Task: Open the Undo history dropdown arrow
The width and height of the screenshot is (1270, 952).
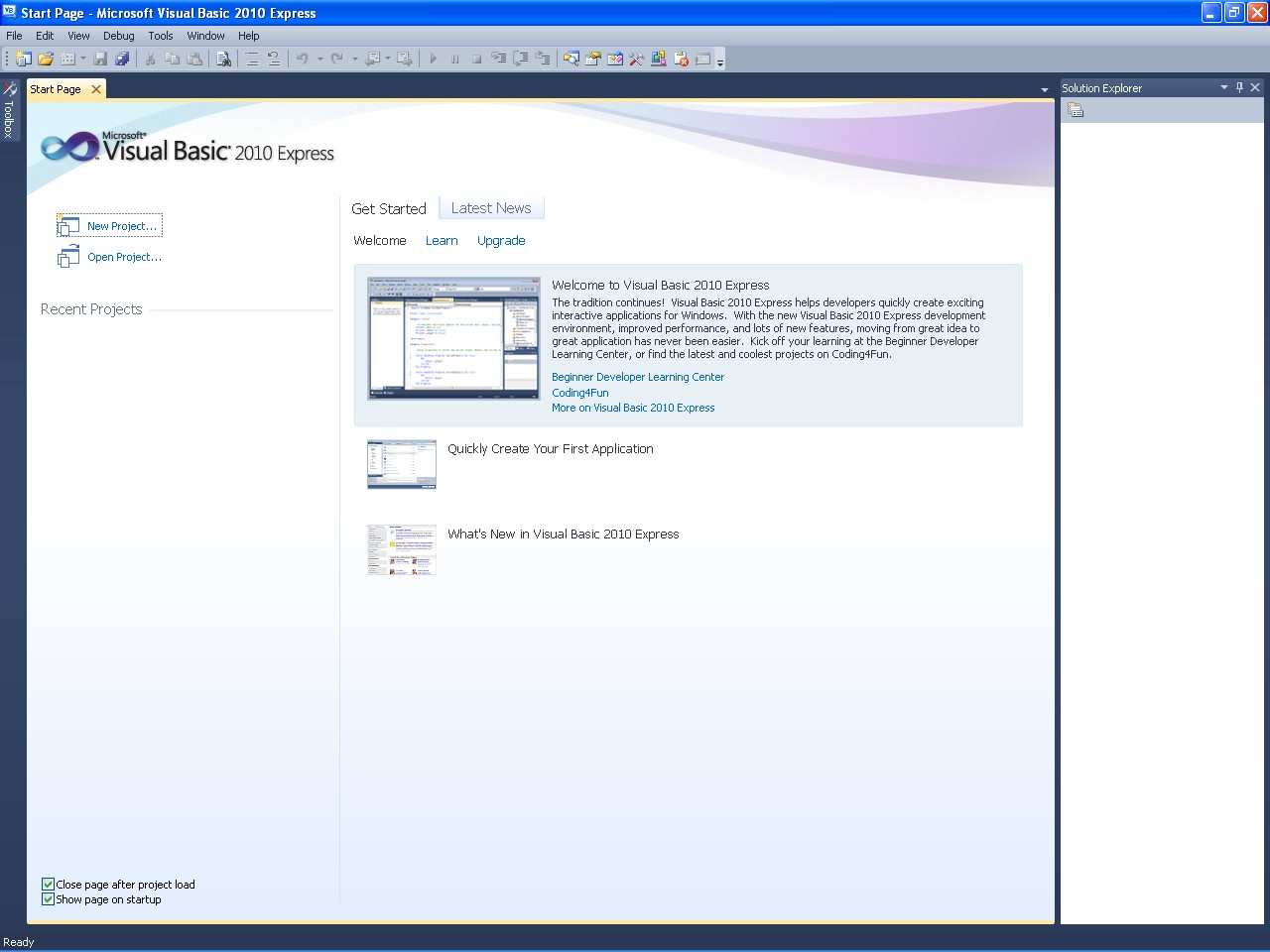Action: click(x=319, y=59)
